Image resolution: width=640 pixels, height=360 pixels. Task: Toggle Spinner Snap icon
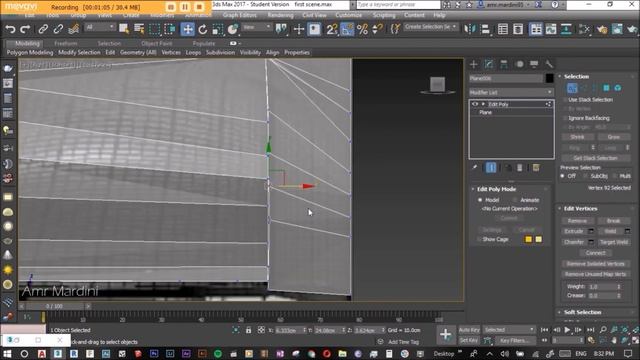378,29
